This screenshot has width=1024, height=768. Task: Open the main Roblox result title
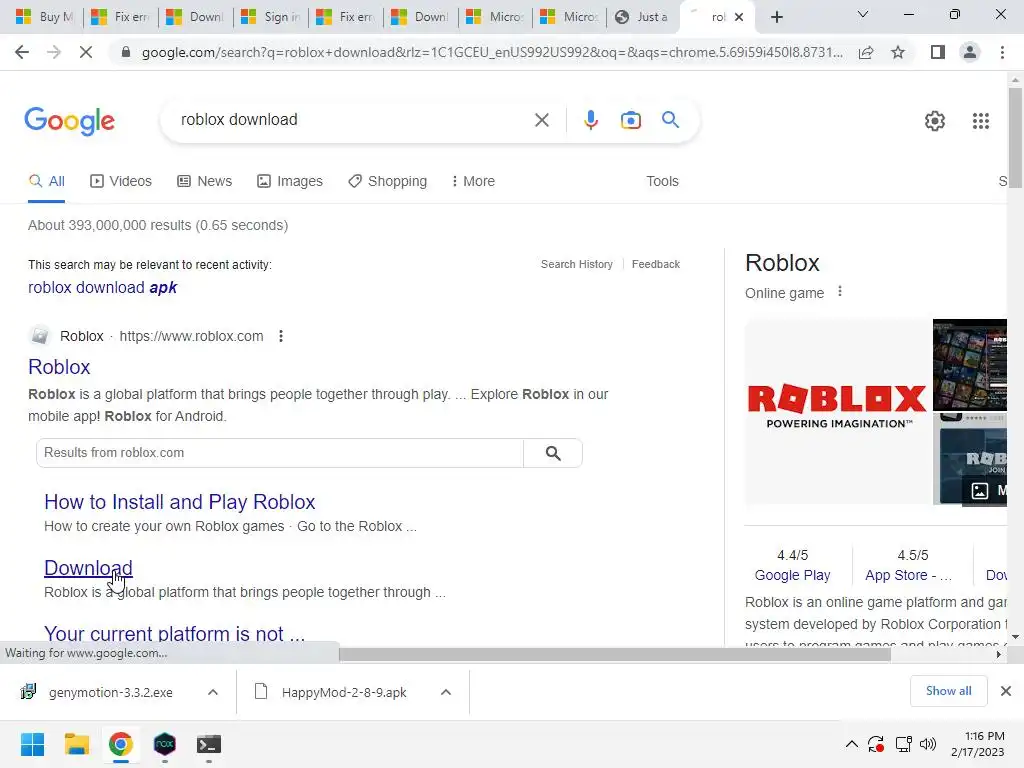(x=59, y=367)
